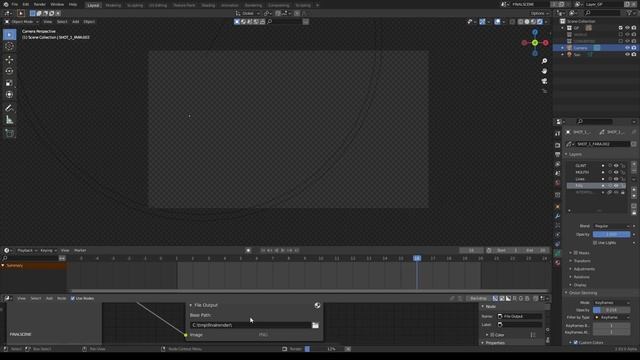640x360 pixels.
Task: Click current frame 16 marker in timeline
Action: (417, 258)
